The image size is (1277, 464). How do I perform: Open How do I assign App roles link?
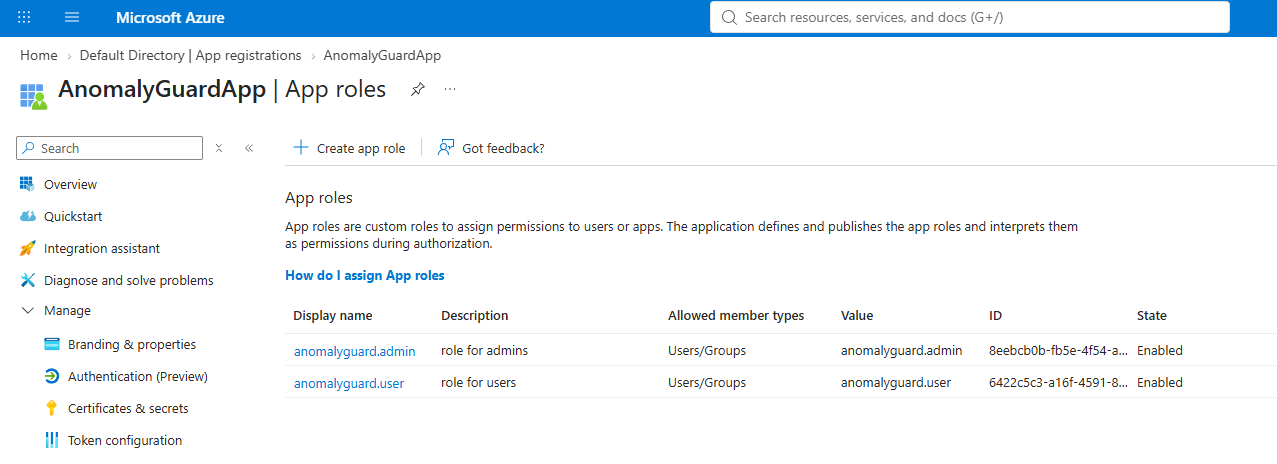coord(365,275)
